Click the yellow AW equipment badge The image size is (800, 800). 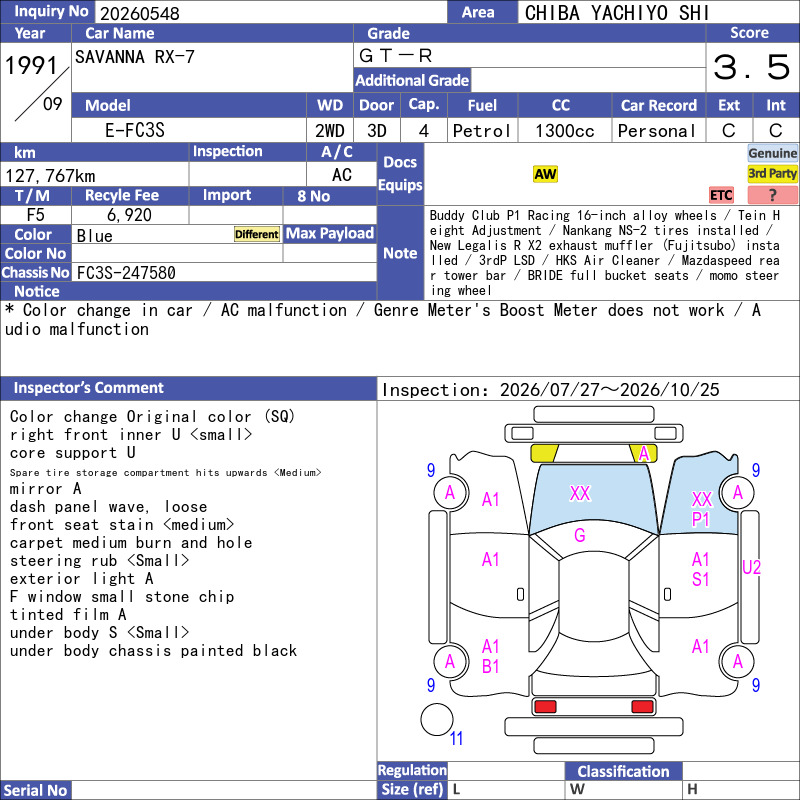[545, 174]
